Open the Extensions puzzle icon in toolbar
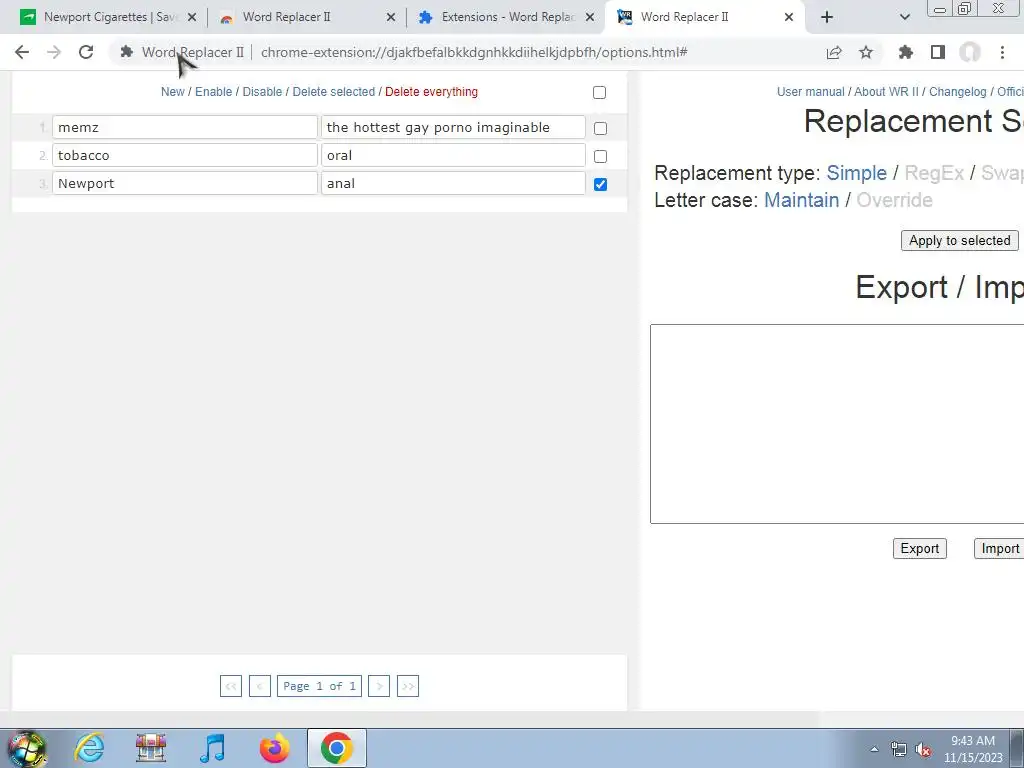This screenshot has height=768, width=1024. click(905, 52)
